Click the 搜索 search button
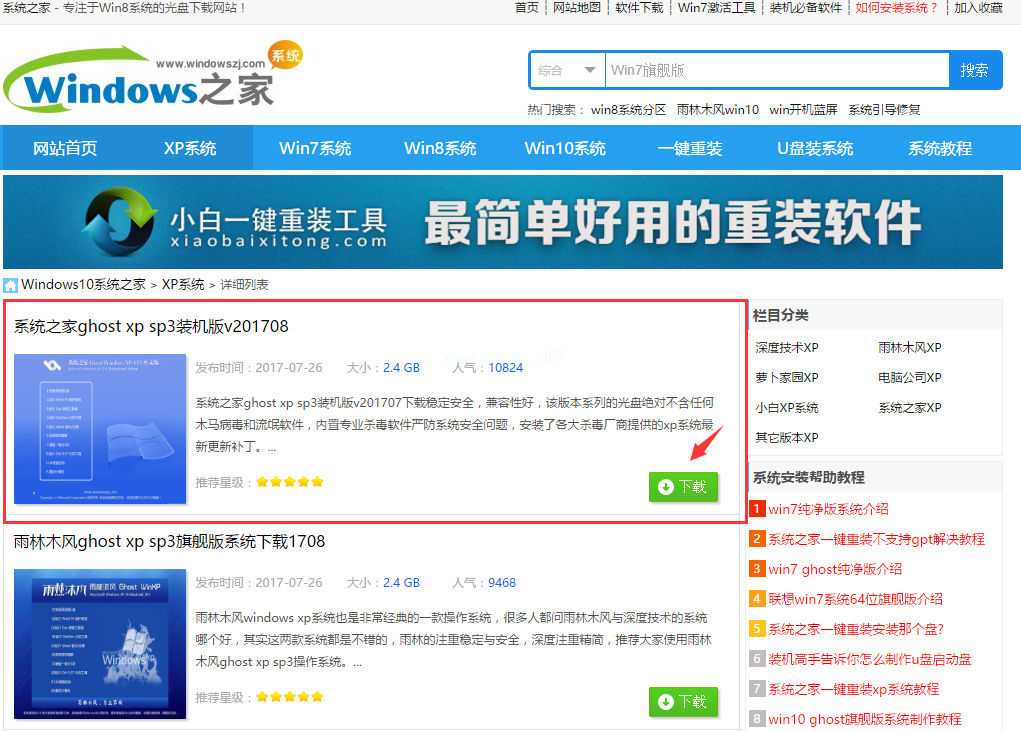Image resolution: width=1021 pixels, height=732 pixels. pyautogui.click(x=975, y=70)
